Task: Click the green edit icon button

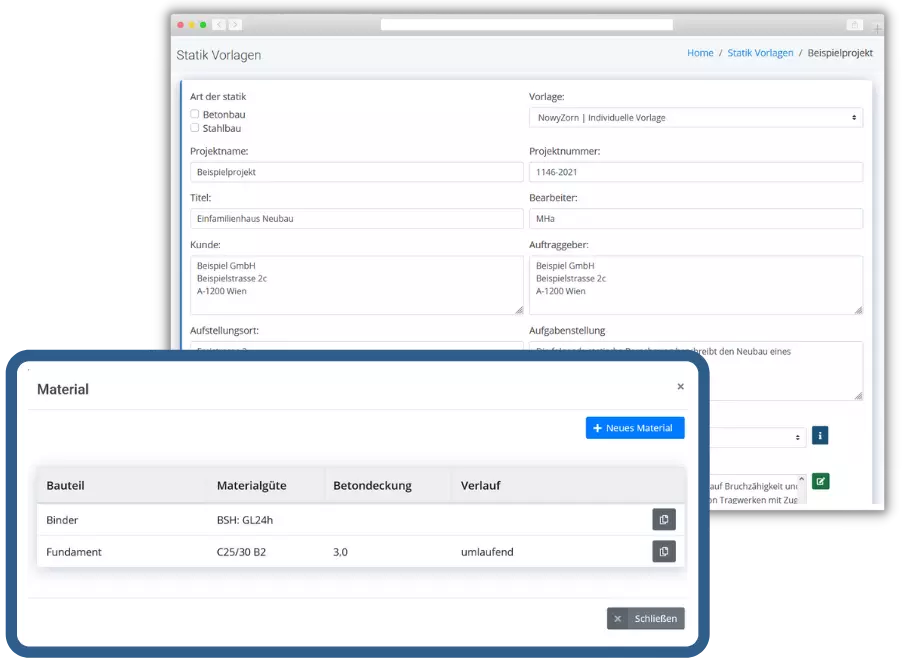Action: click(820, 481)
